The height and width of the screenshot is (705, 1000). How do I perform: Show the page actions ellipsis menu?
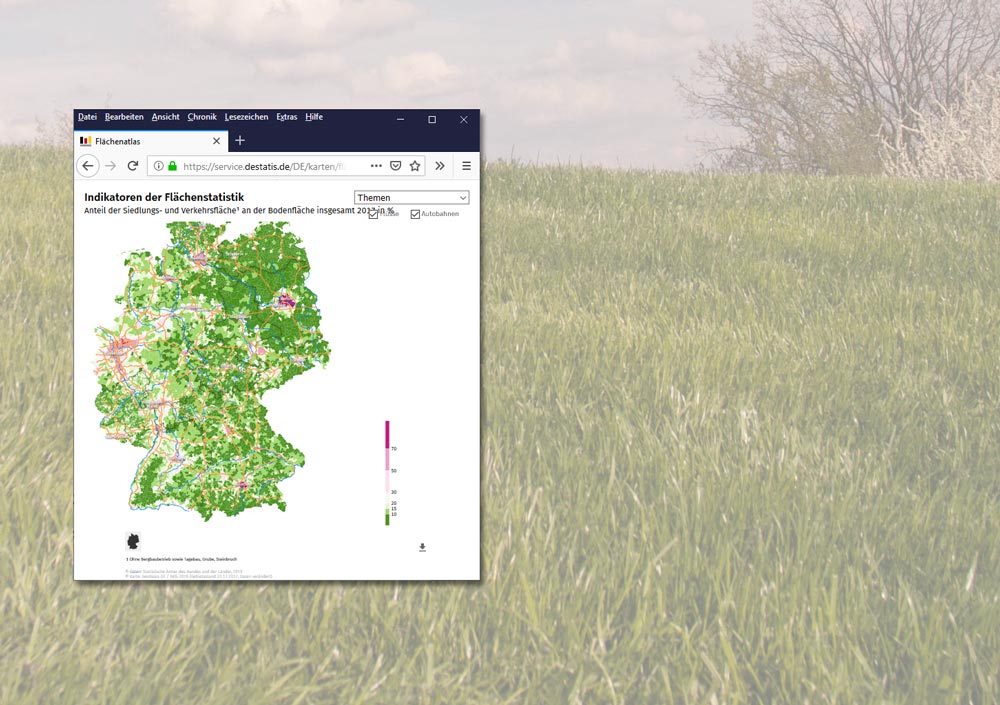pos(376,165)
